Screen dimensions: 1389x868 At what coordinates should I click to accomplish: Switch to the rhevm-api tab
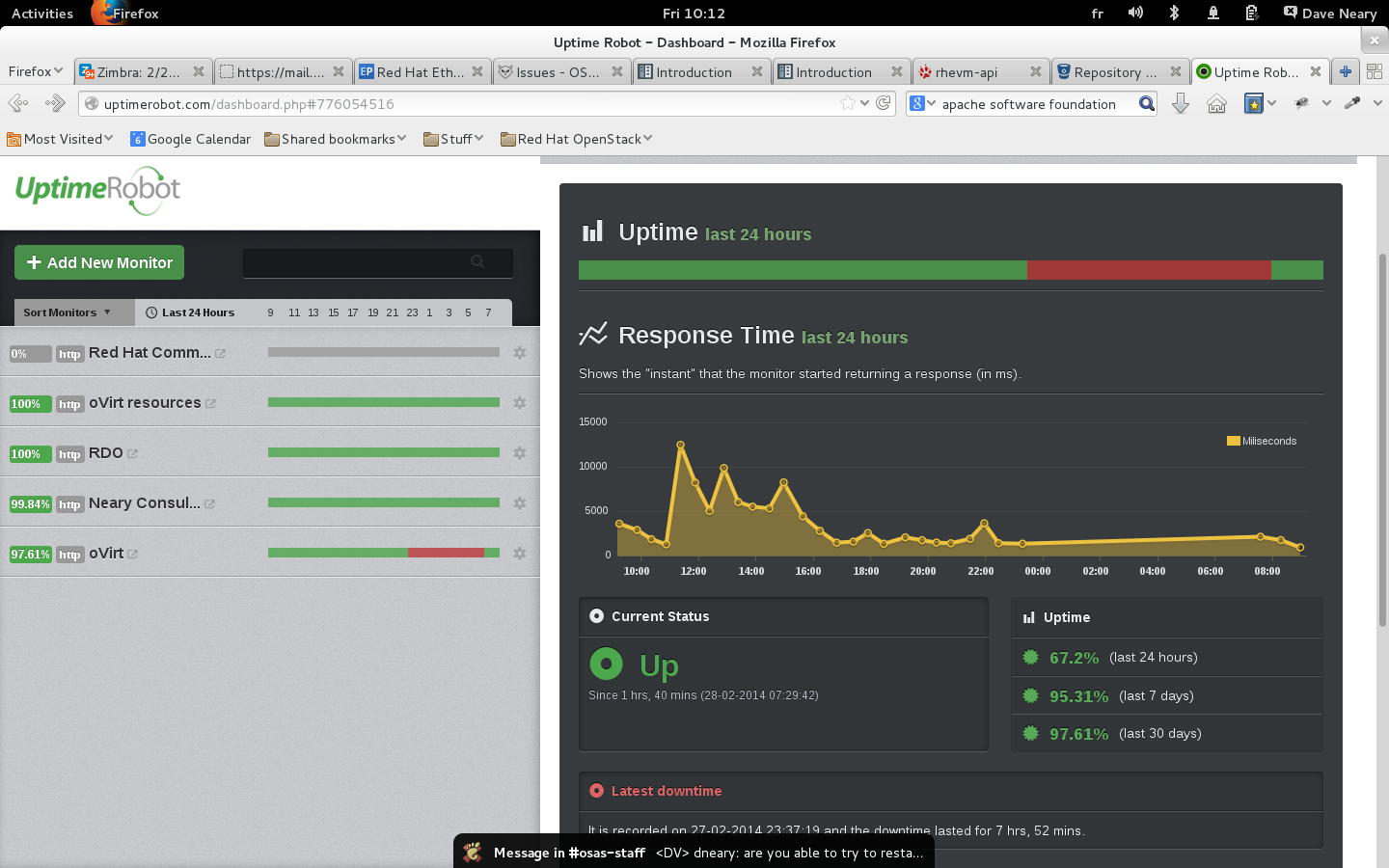click(967, 72)
